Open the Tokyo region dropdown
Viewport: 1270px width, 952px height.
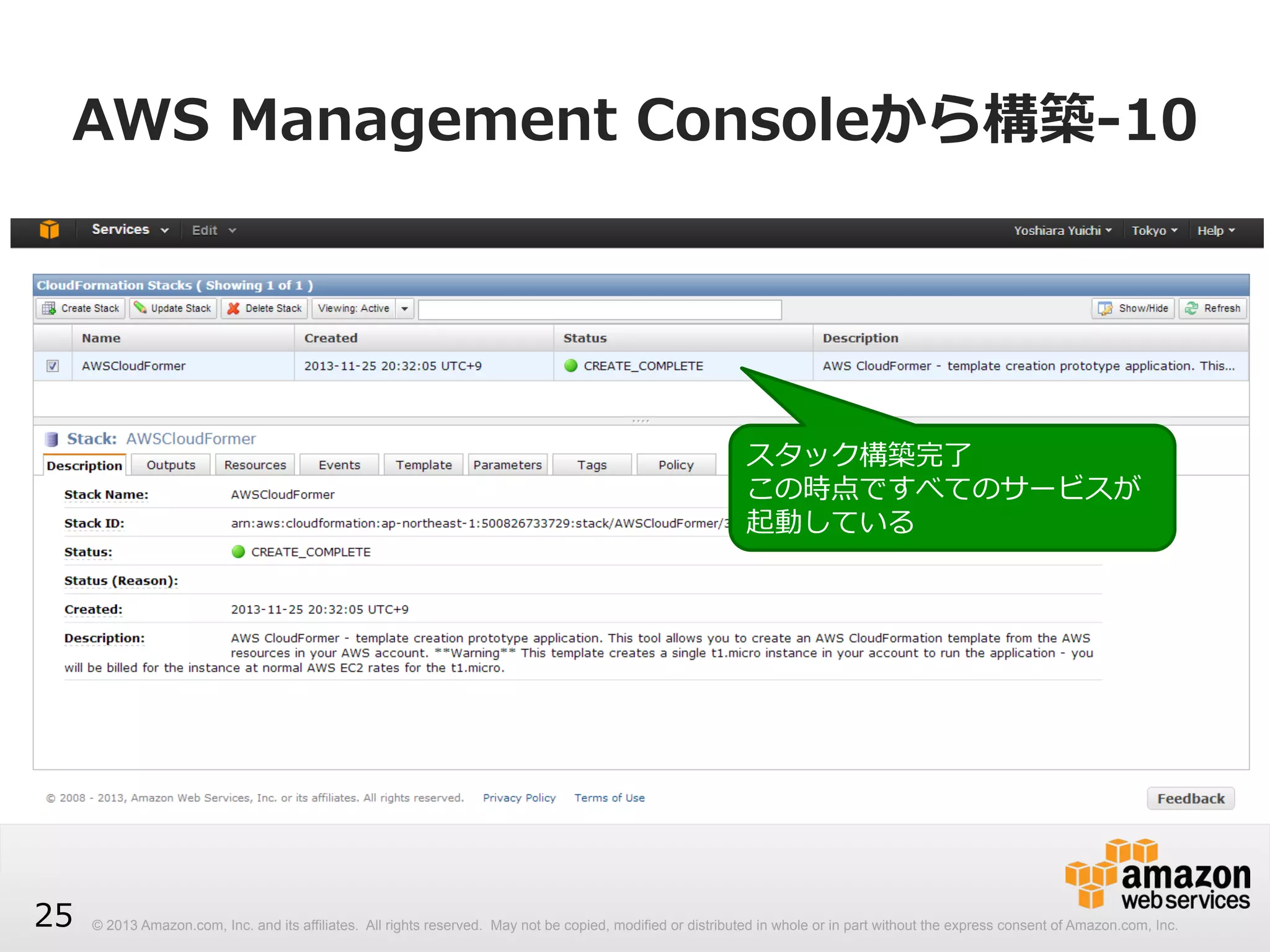pyautogui.click(x=1155, y=231)
